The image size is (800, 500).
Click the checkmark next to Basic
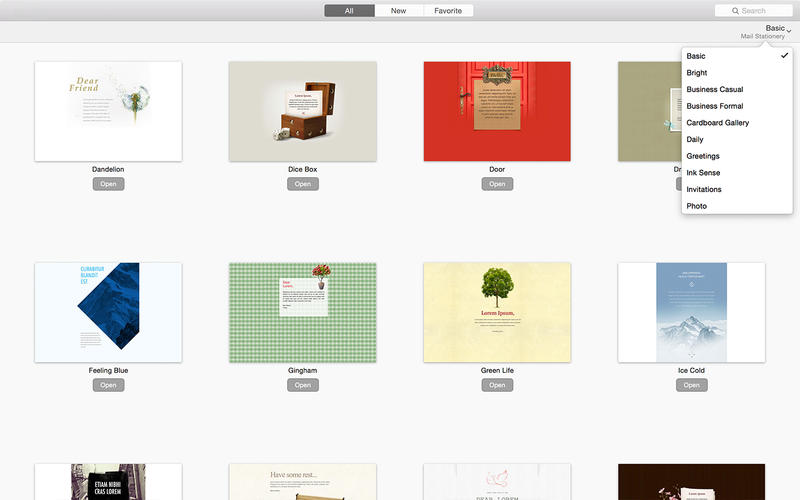(785, 55)
